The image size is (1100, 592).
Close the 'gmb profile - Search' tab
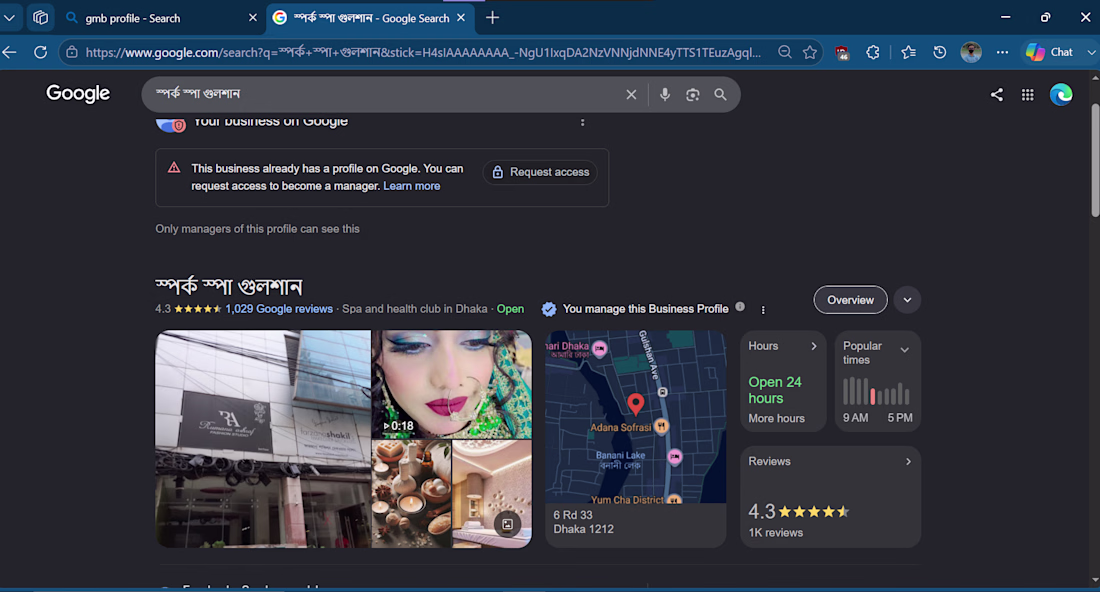[x=253, y=18]
